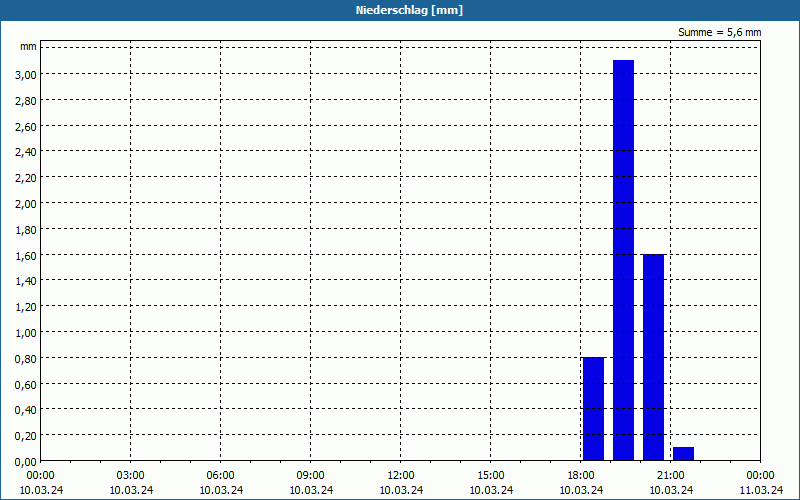Click the 06:00 time axis label
The image size is (800, 500).
[220, 476]
